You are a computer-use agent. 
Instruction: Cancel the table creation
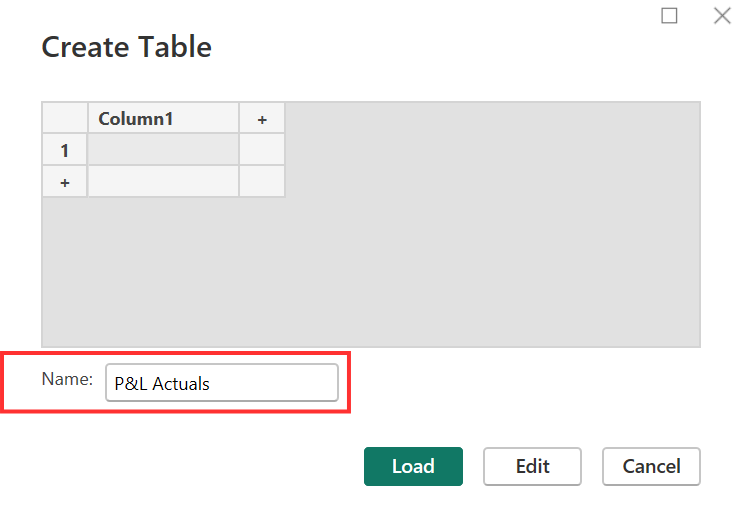tap(651, 466)
